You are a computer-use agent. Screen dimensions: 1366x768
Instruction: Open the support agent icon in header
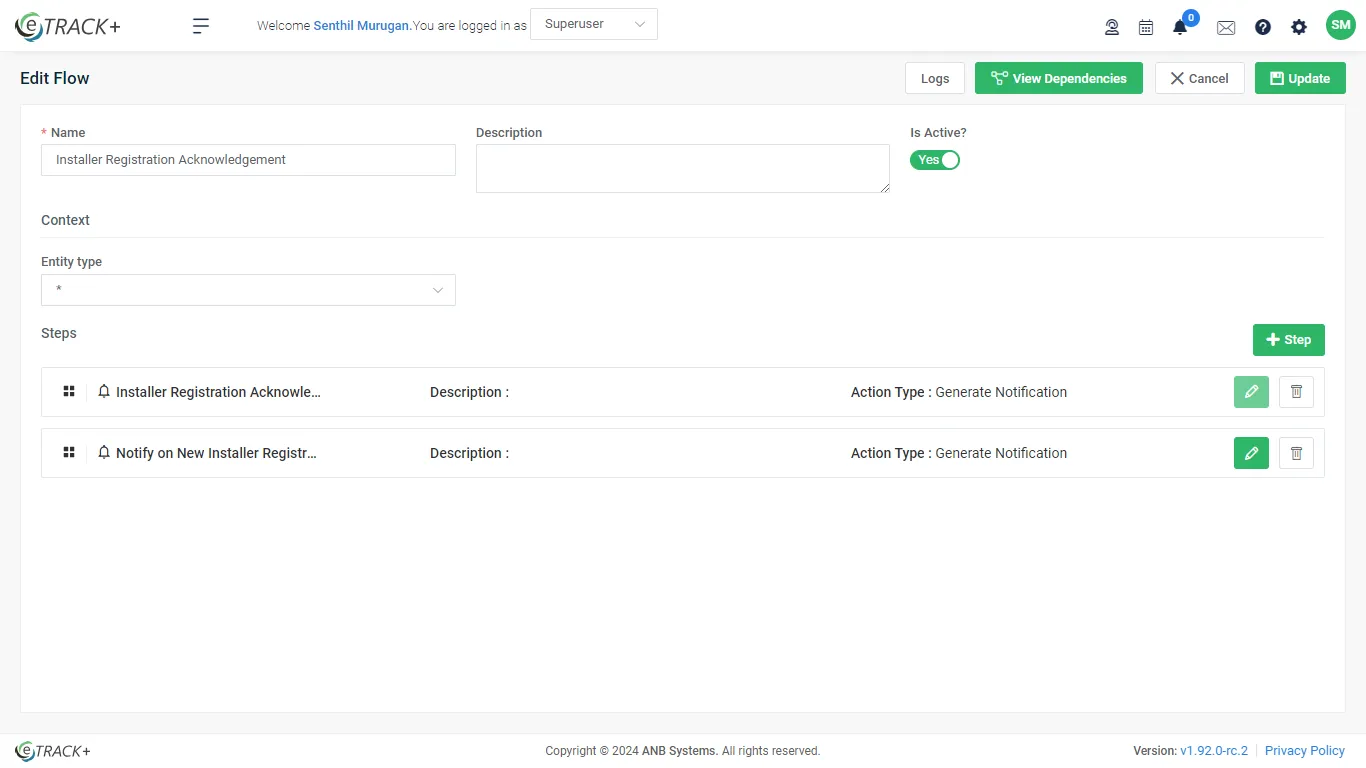point(1111,27)
